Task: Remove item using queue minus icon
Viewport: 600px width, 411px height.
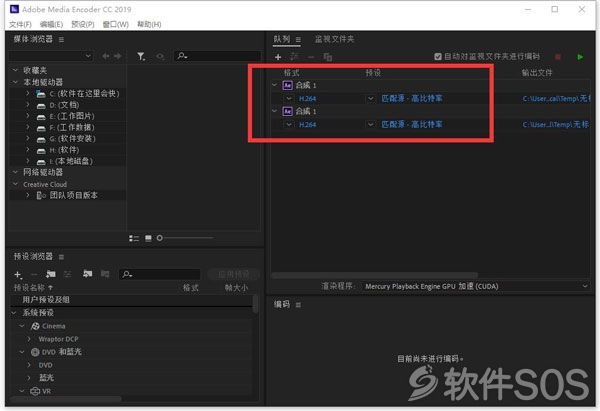Action: (311, 57)
